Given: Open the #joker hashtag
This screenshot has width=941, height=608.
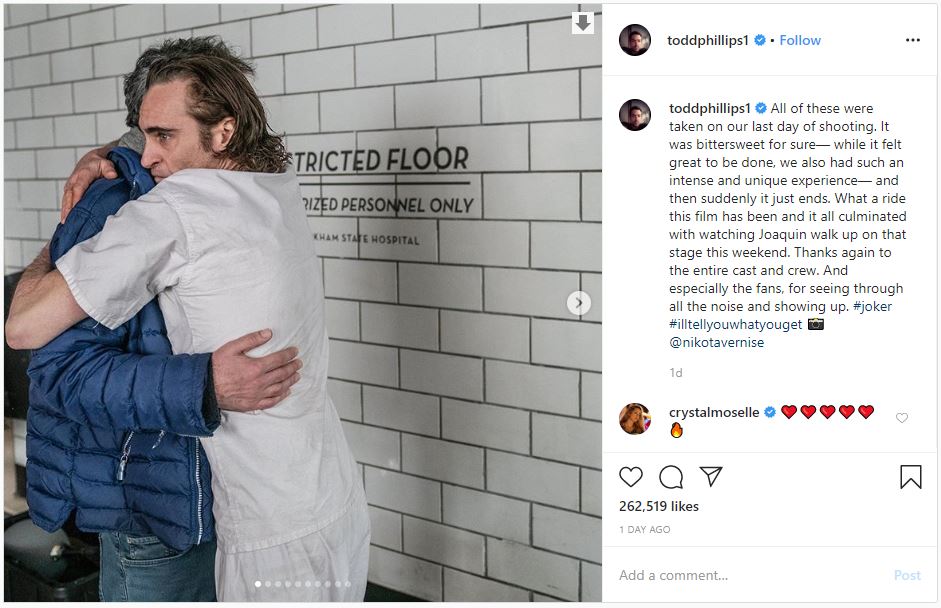Looking at the screenshot, I should (x=872, y=306).
